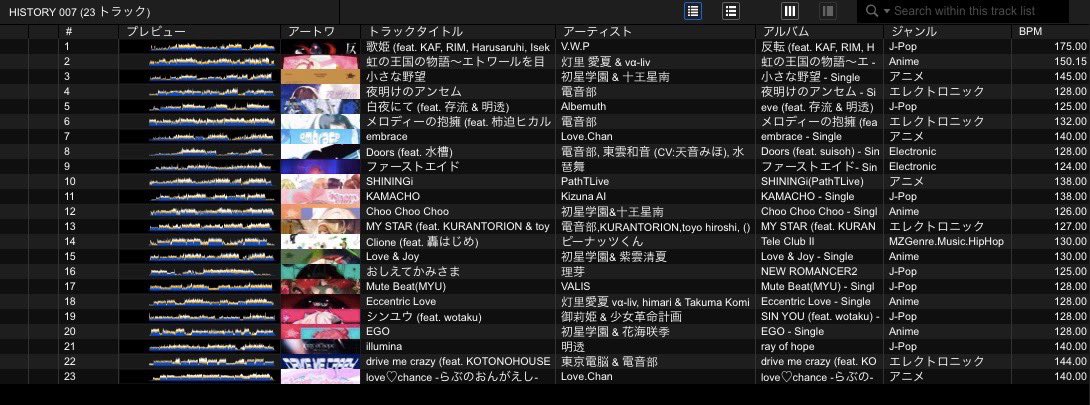This screenshot has width=1090, height=405.
Task: Sort by the アルバム column header
Action: (x=786, y=31)
